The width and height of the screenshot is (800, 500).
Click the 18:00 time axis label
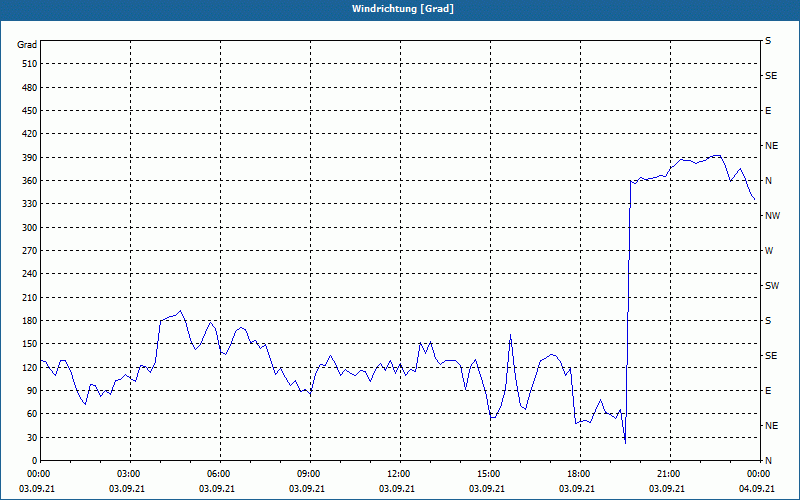tap(581, 474)
